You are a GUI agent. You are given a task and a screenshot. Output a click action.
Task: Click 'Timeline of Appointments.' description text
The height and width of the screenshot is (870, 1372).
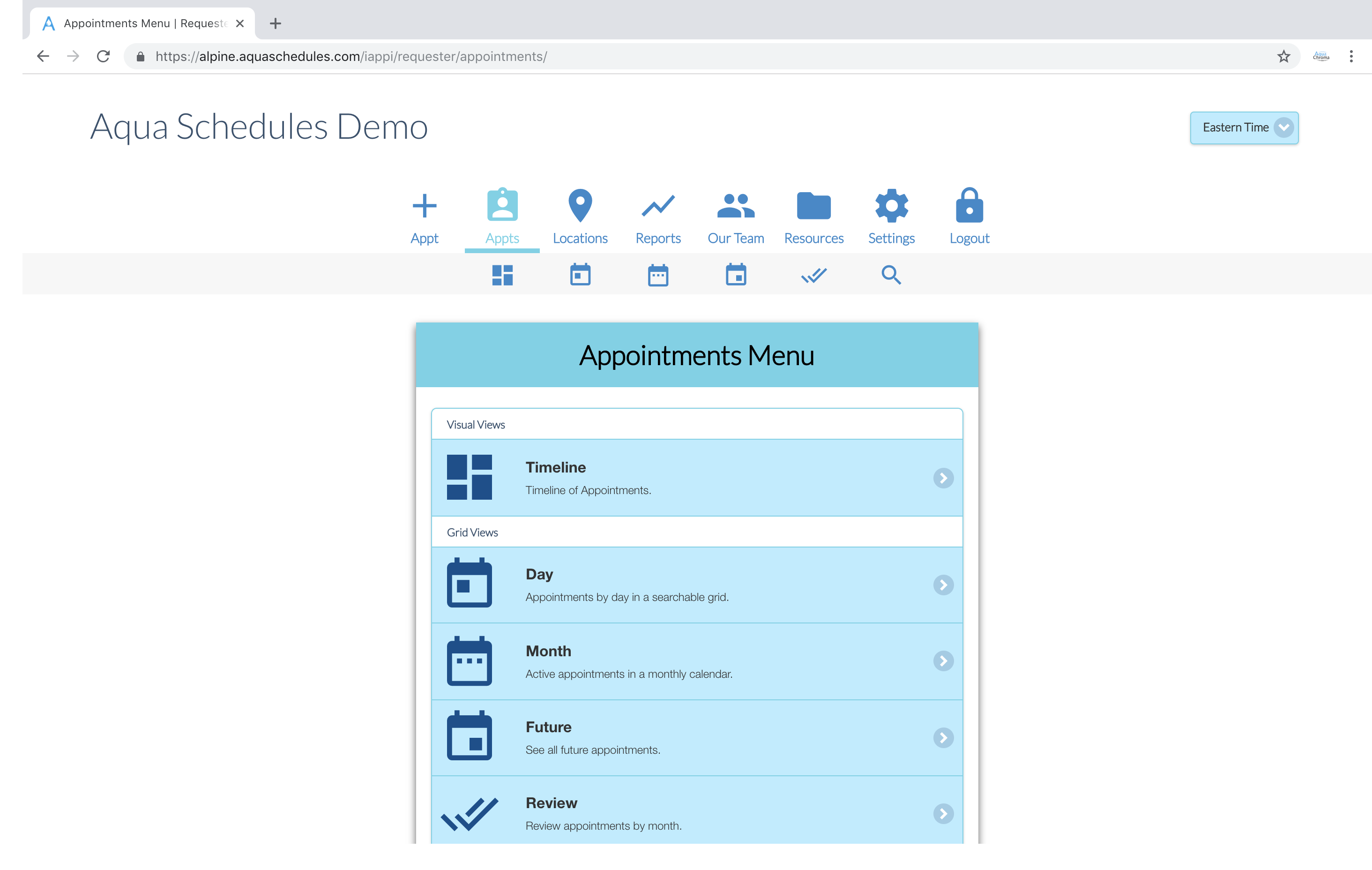[x=588, y=490]
